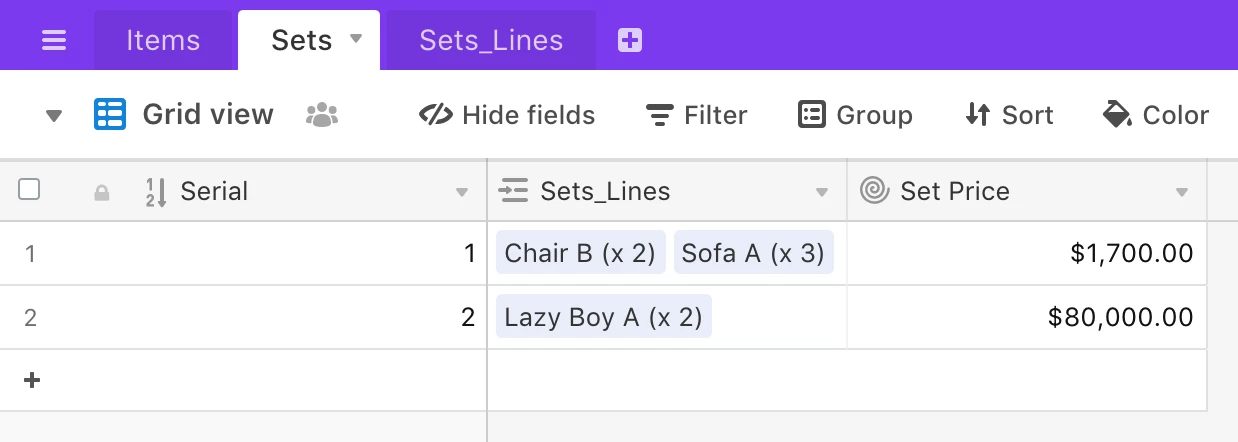
Task: Expand the Sets tab dropdown arrow
Action: click(356, 40)
